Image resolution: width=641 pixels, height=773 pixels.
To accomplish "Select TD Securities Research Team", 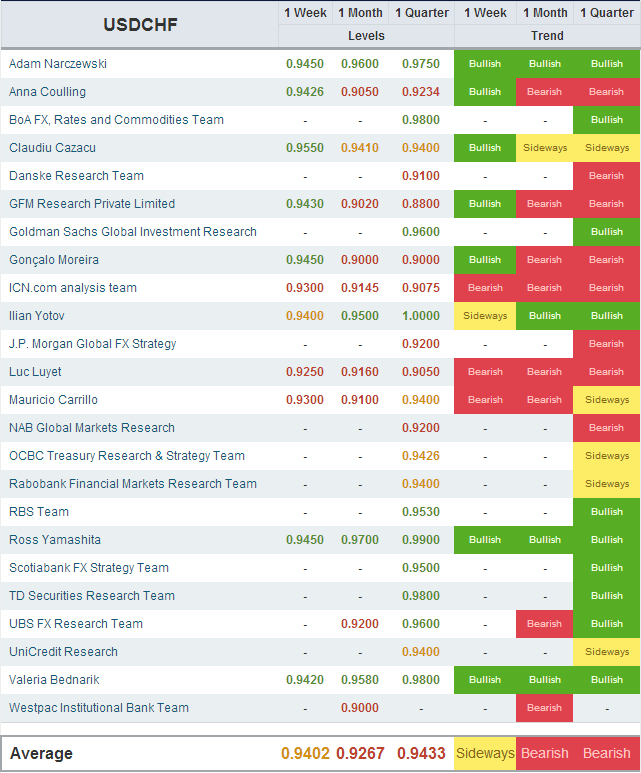I will point(92,596).
